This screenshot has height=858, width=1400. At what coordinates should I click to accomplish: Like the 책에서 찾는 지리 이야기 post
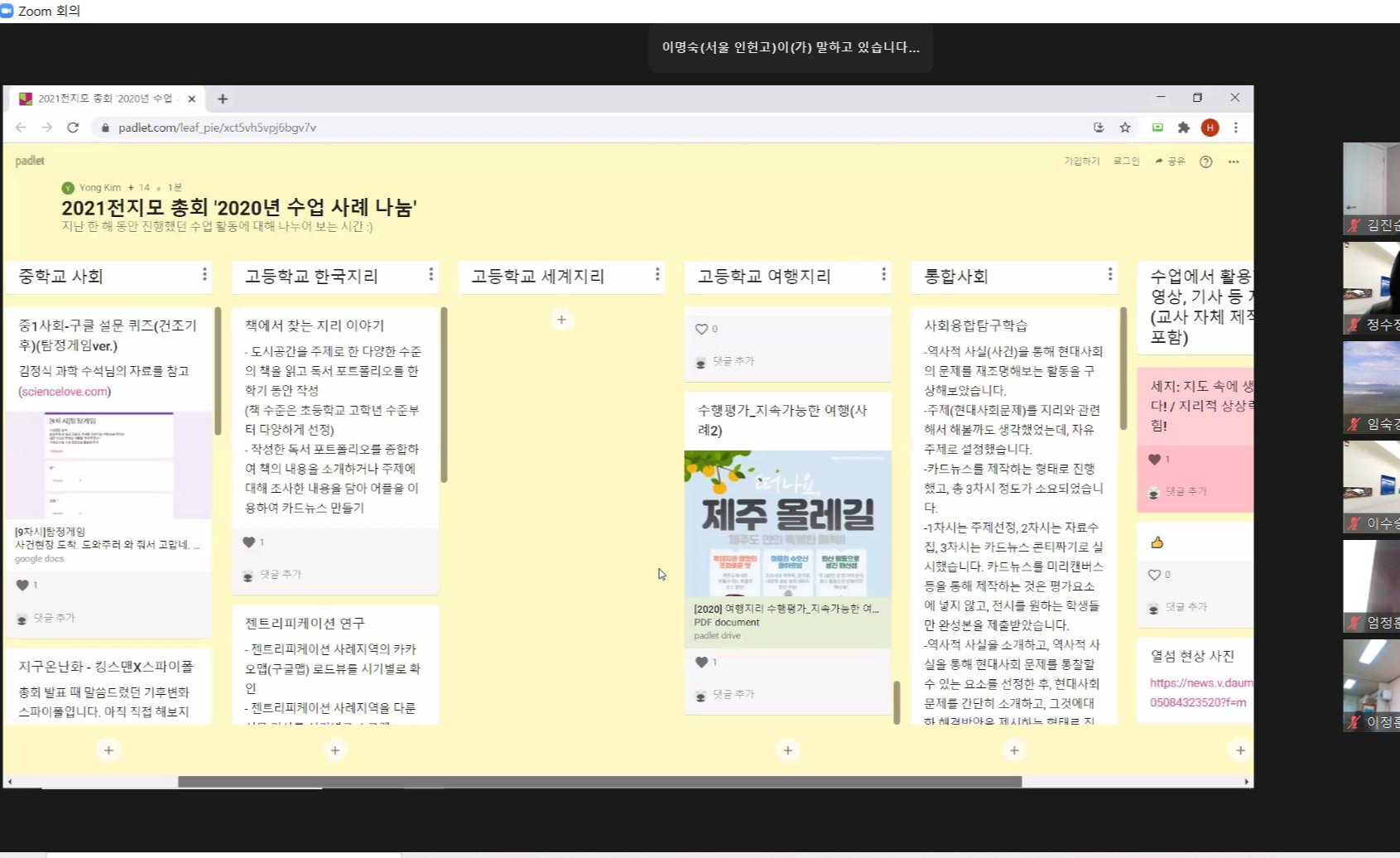click(248, 542)
